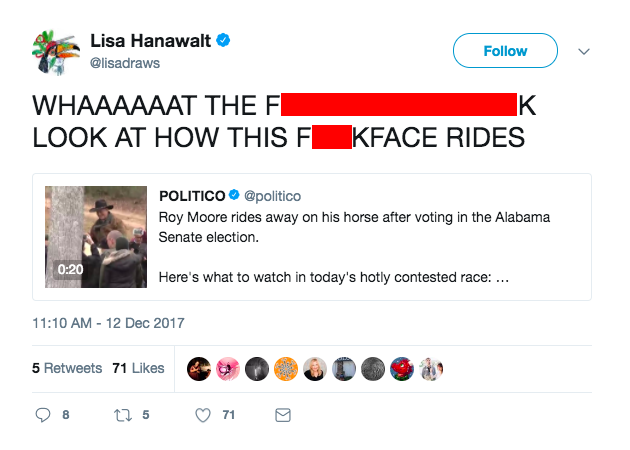This screenshot has height=450, width=630.
Task: Open the POLITICO quoted tweet author name
Action: click(x=192, y=195)
